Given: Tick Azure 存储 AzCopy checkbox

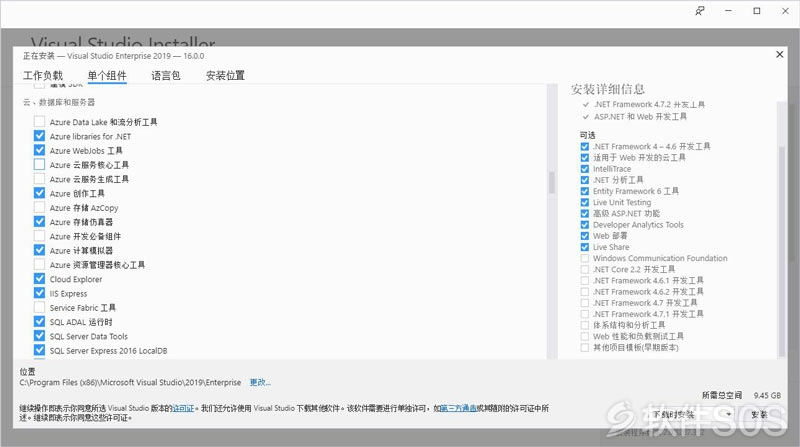Looking at the screenshot, I should click(39, 207).
